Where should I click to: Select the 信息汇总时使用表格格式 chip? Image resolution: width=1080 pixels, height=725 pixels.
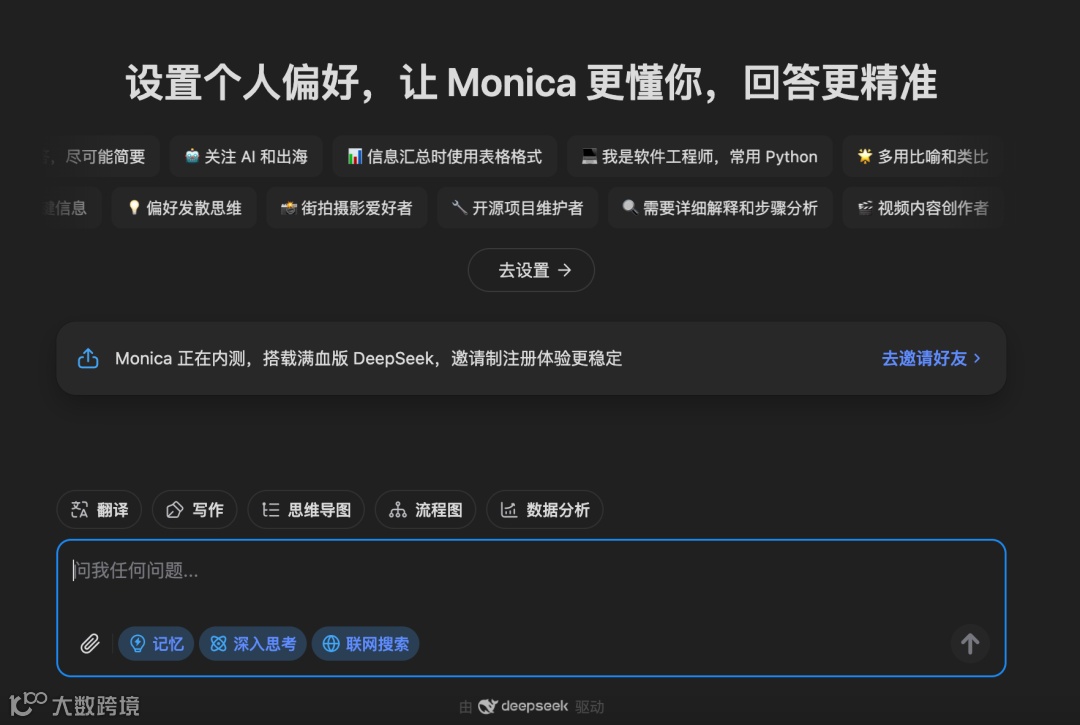[x=444, y=157]
